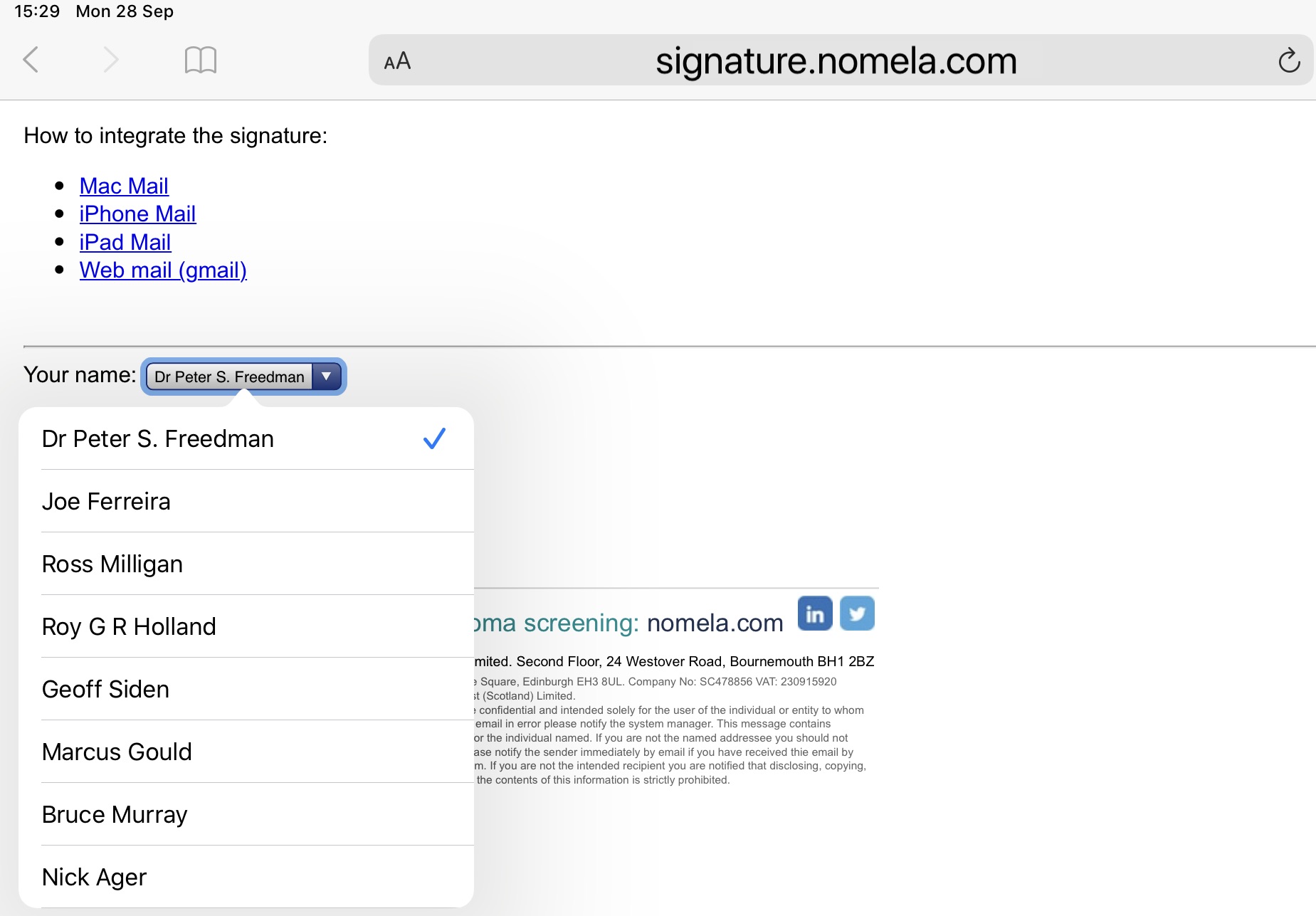This screenshot has width=1316, height=916.
Task: Pick Bruce Murray from name options
Action: point(246,814)
